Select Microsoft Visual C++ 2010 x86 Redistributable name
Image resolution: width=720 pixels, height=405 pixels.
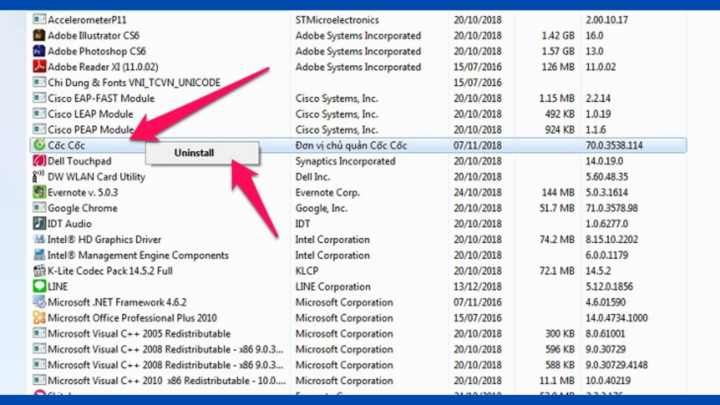click(x=167, y=381)
